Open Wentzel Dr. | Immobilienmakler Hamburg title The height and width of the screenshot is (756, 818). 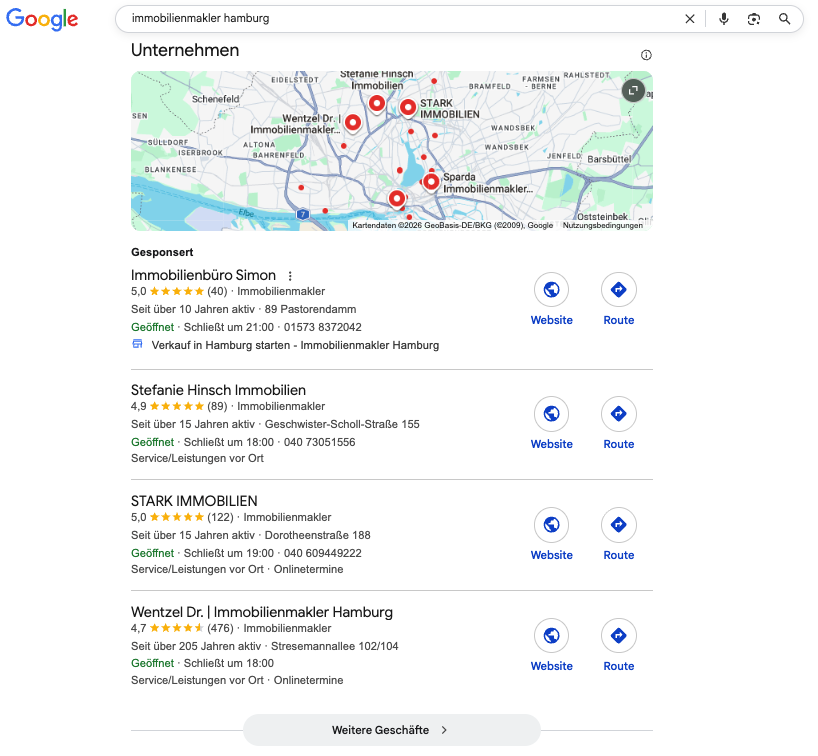click(262, 612)
